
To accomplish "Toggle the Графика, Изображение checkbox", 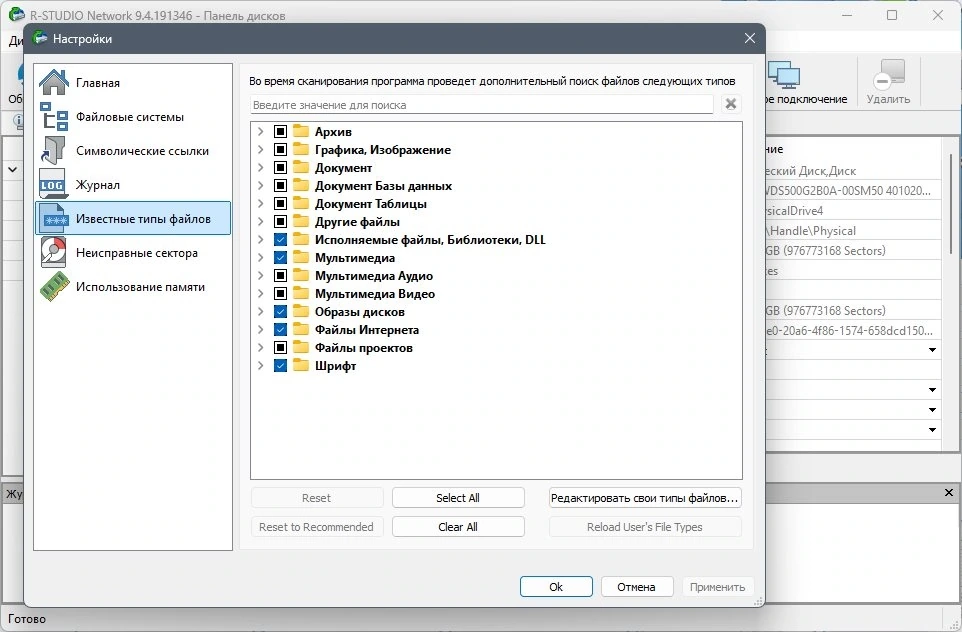I will click(x=280, y=149).
